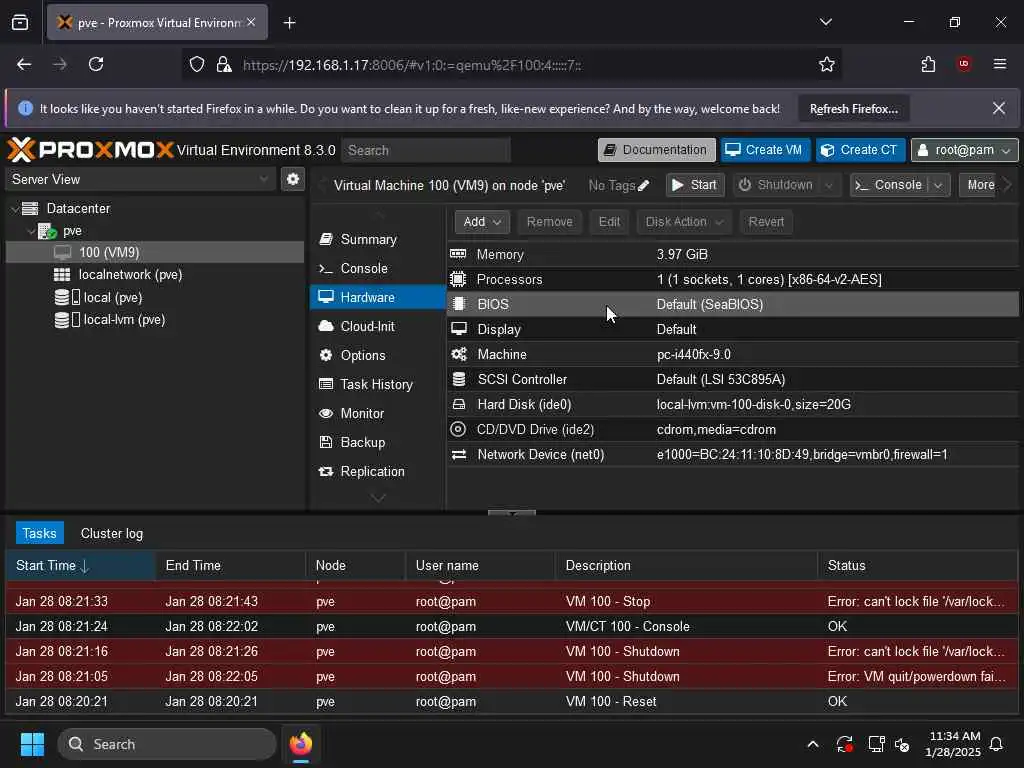Click the Windows taskbar Search box

167,744
